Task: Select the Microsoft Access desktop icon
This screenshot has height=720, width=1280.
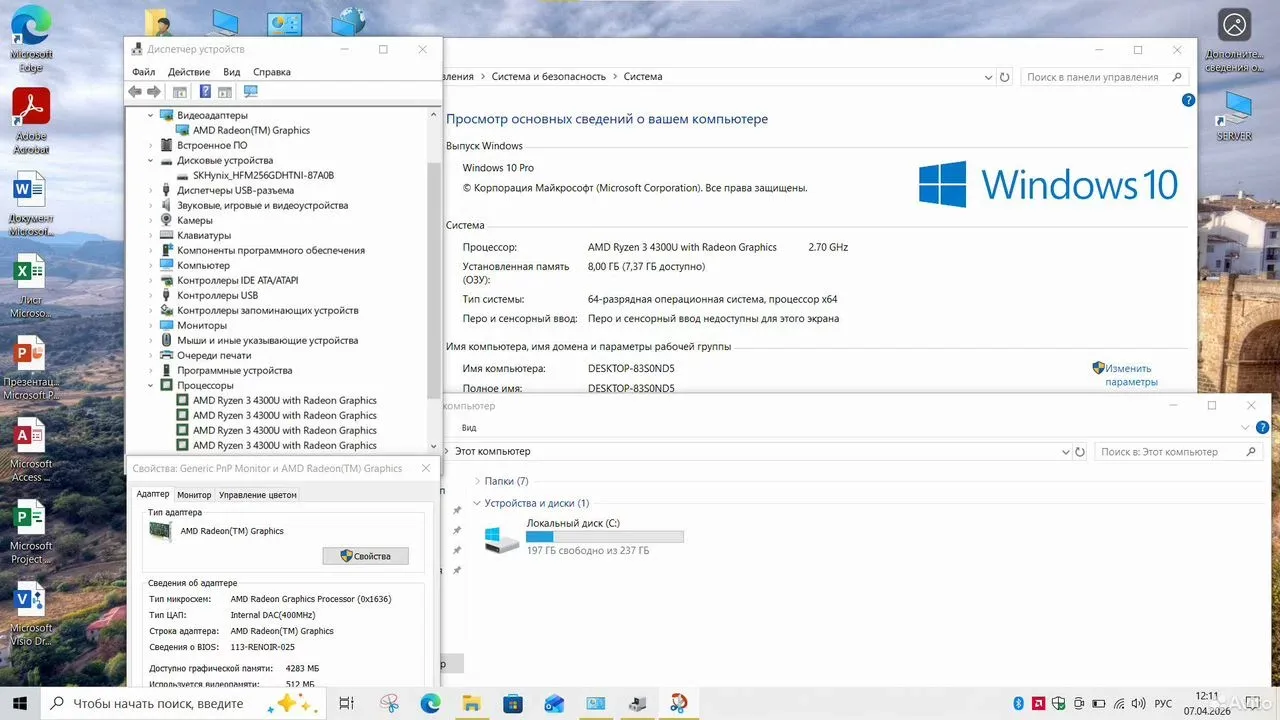Action: pyautogui.click(x=31, y=450)
